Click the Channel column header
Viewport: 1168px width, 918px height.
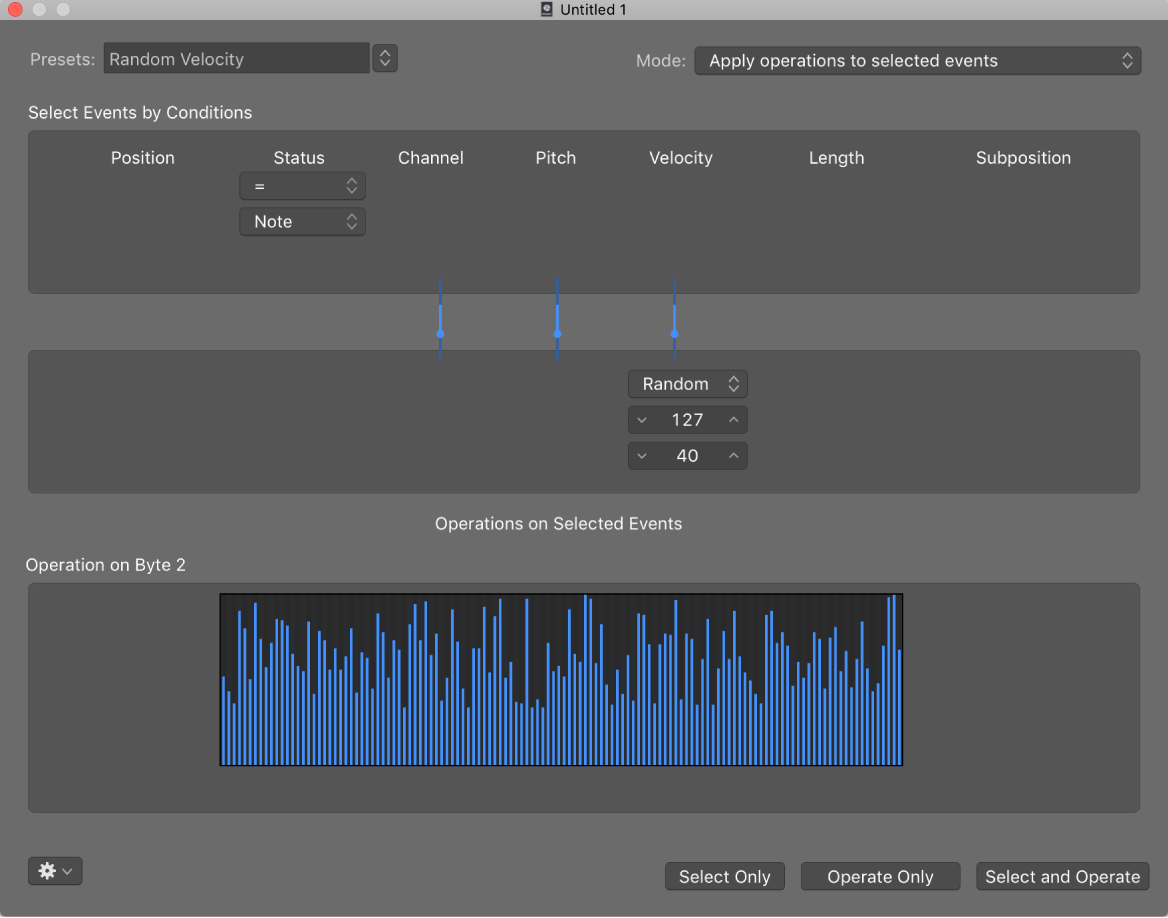coord(431,158)
